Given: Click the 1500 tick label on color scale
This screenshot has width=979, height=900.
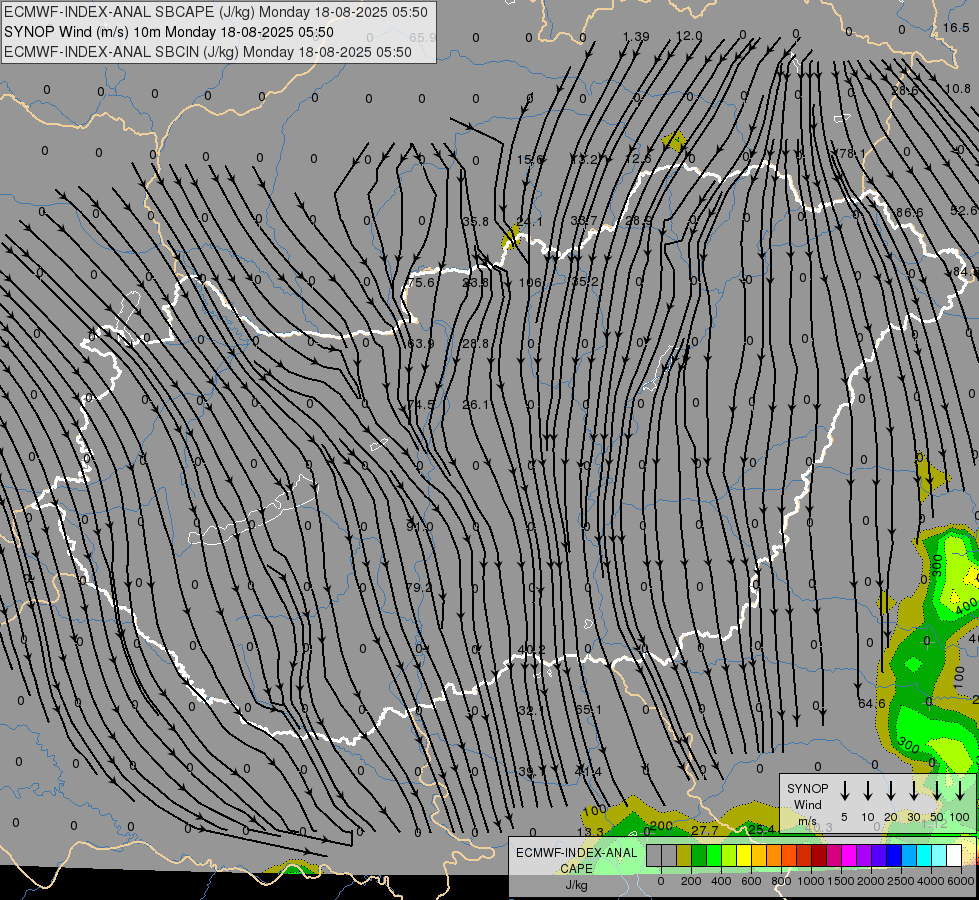Looking at the screenshot, I should tap(841, 881).
